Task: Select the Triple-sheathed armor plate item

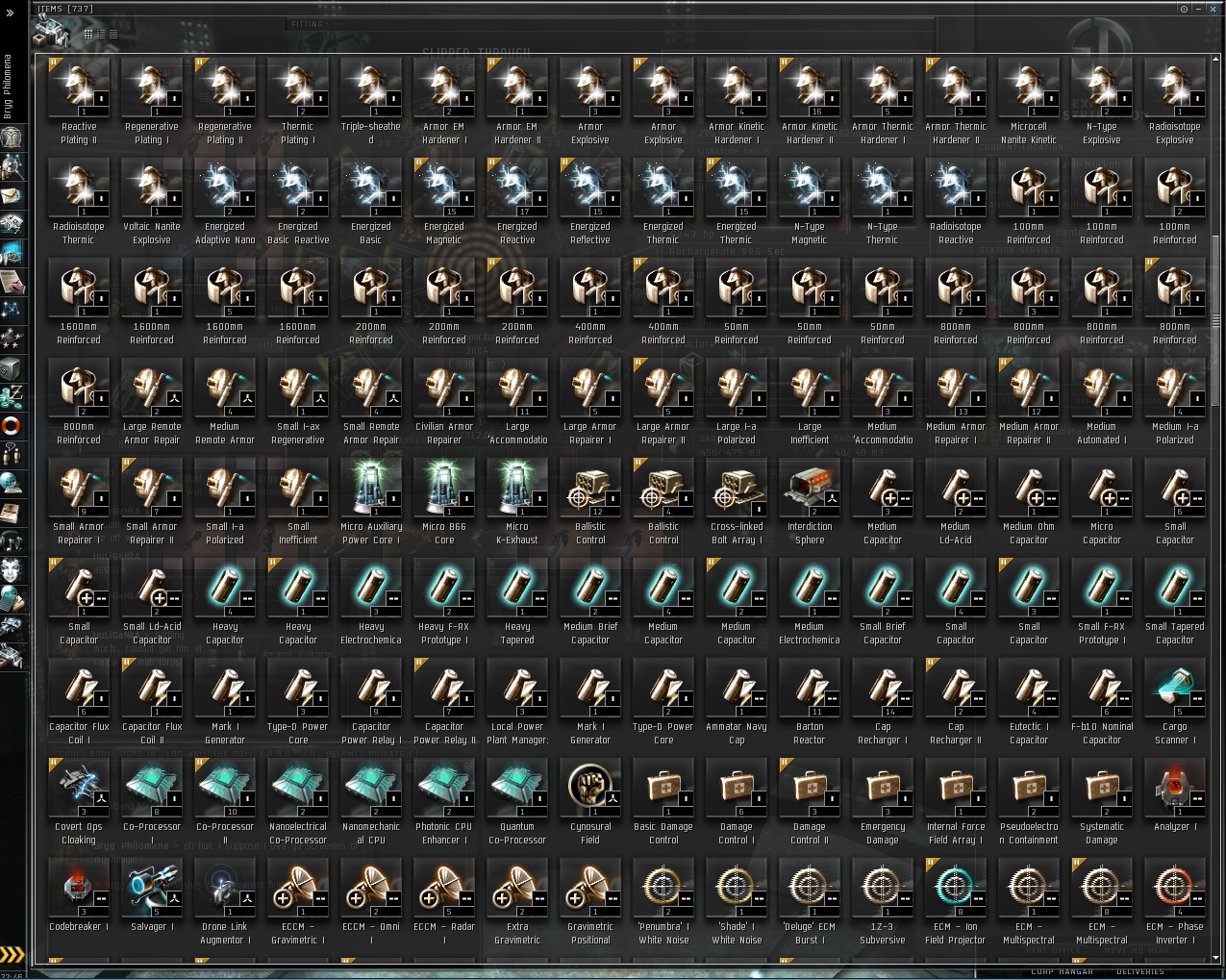Action: (371, 101)
